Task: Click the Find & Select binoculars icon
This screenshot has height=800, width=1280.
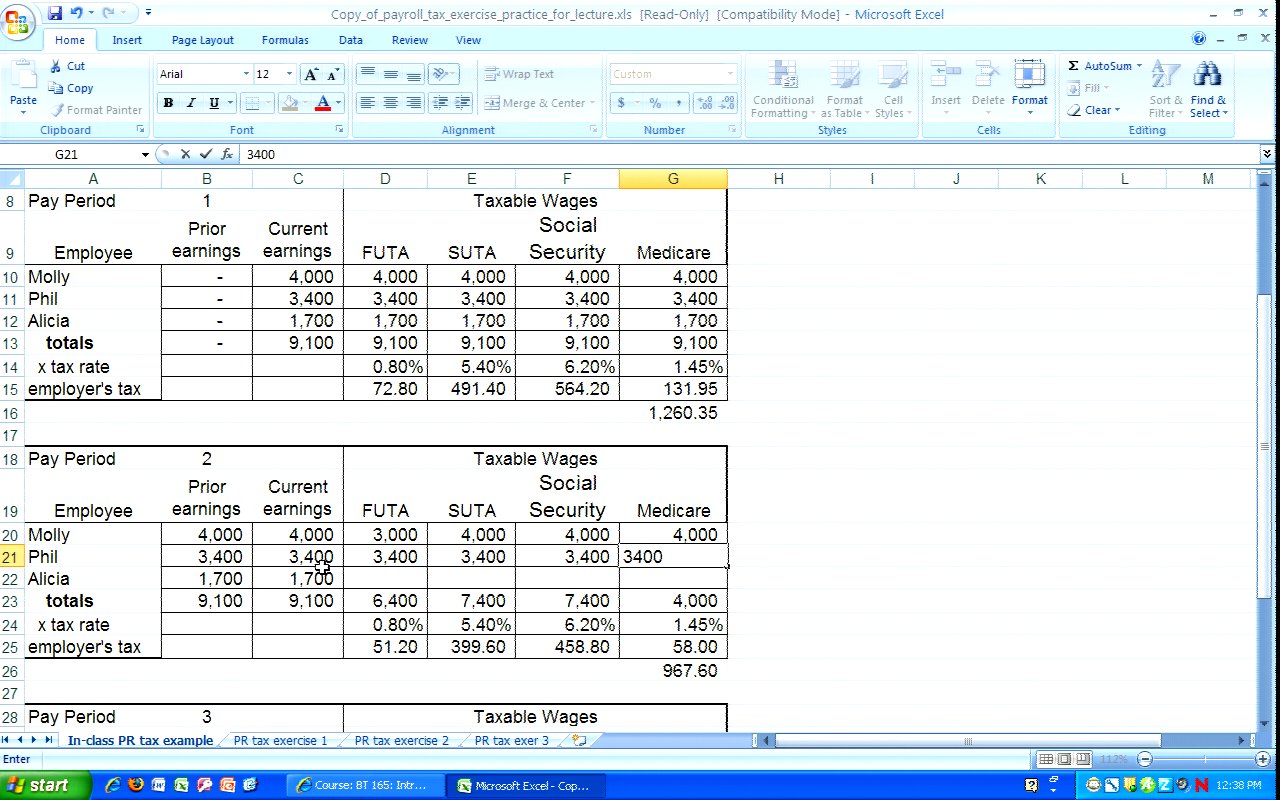Action: click(1208, 75)
